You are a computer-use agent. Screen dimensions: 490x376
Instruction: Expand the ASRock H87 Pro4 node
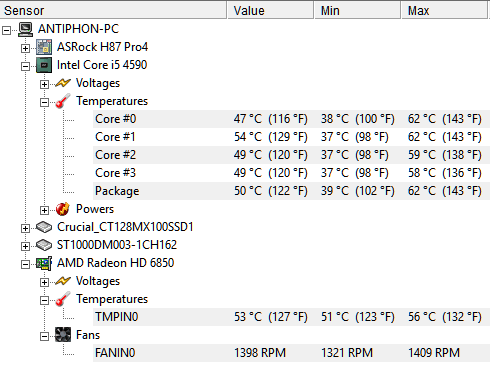click(25, 48)
